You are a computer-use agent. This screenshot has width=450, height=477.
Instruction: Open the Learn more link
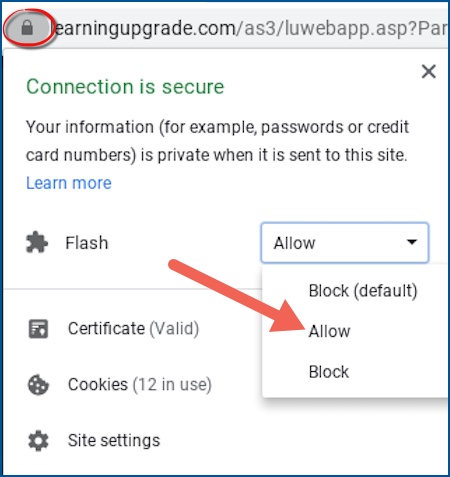coord(69,183)
